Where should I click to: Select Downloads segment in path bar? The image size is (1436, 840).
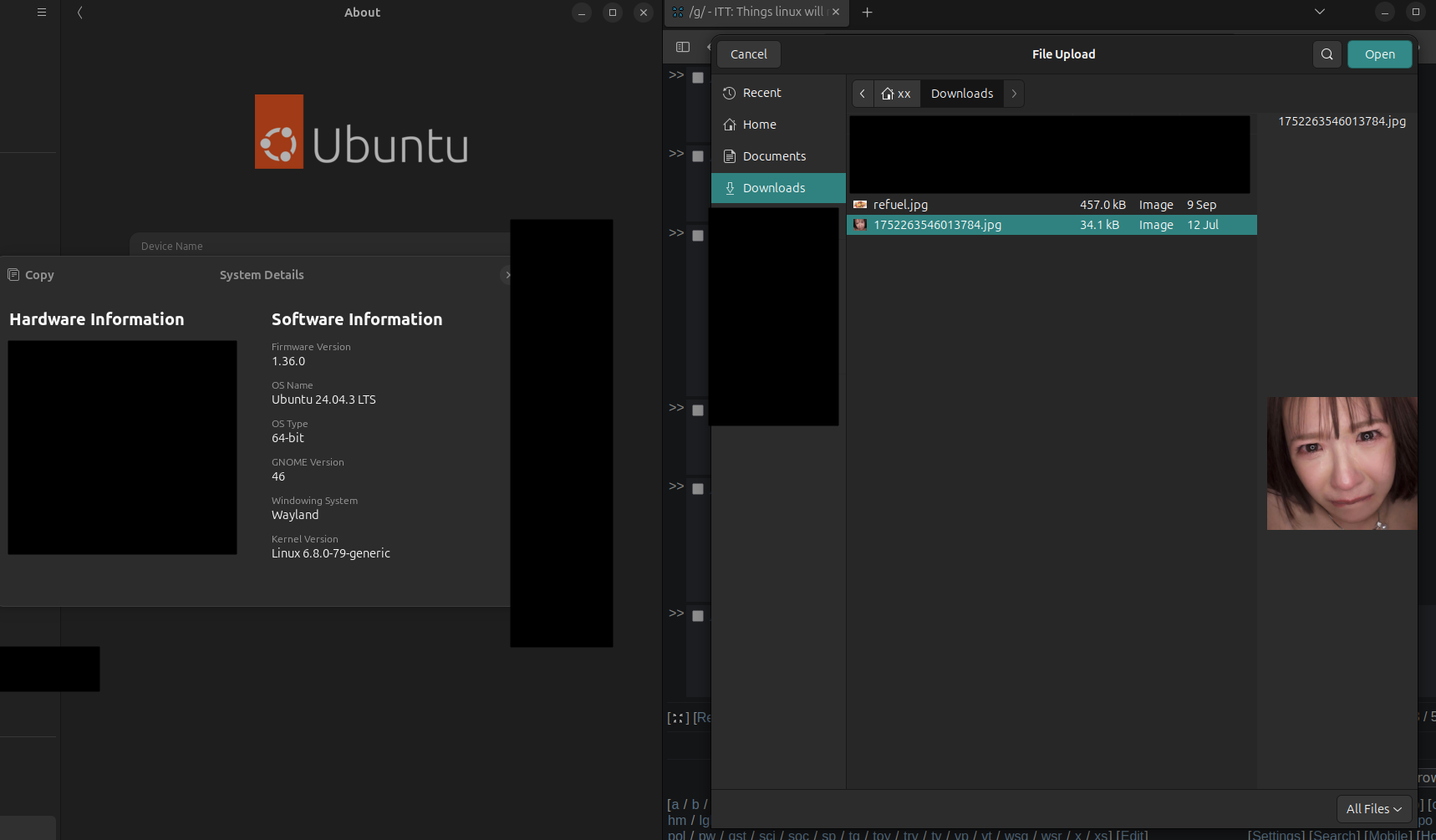click(x=962, y=94)
